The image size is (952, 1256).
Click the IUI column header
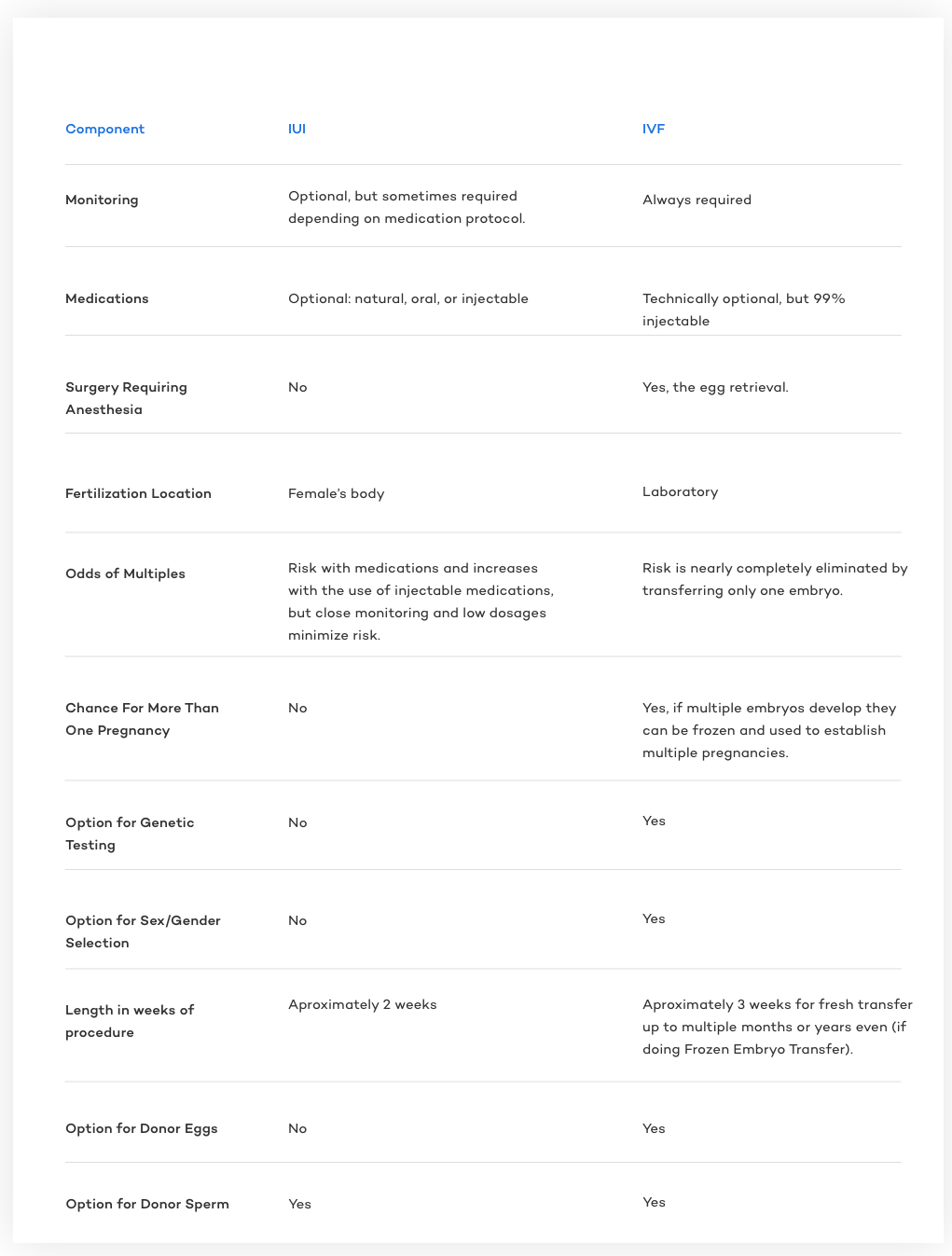tap(297, 129)
